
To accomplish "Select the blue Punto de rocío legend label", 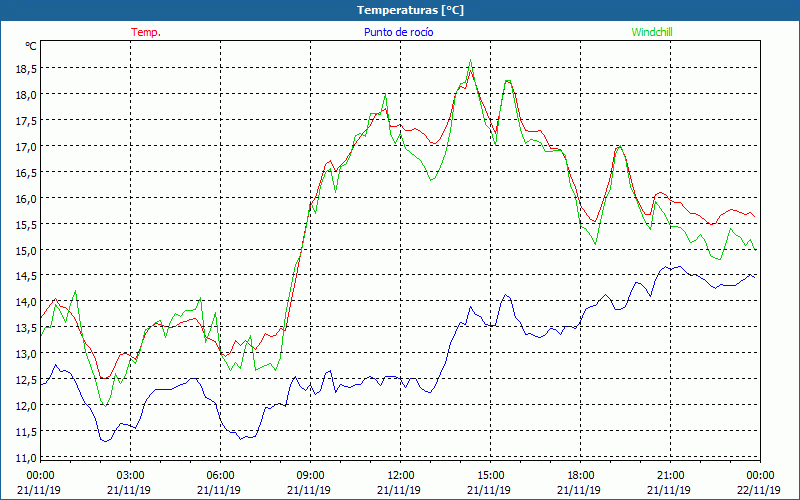I will tap(398, 32).
